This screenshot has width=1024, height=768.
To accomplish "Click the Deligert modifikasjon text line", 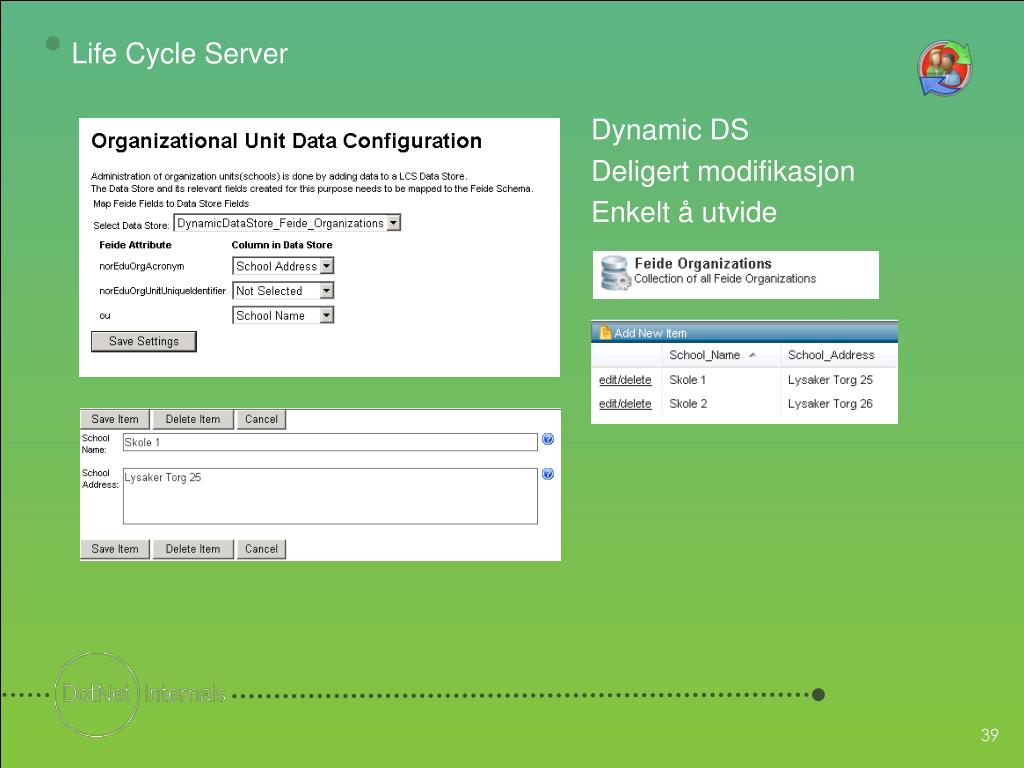I will tap(723, 171).
